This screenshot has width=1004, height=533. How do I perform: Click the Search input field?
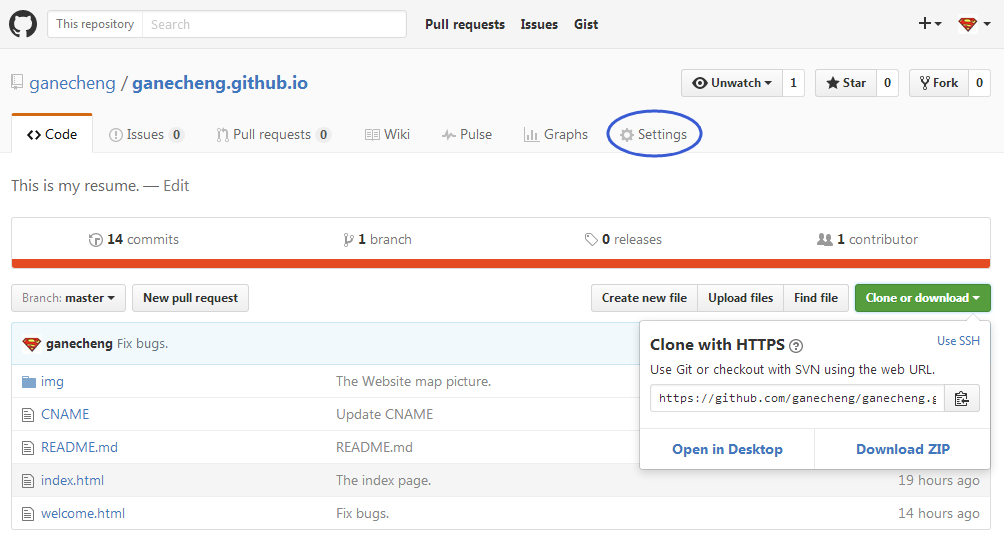(x=274, y=24)
